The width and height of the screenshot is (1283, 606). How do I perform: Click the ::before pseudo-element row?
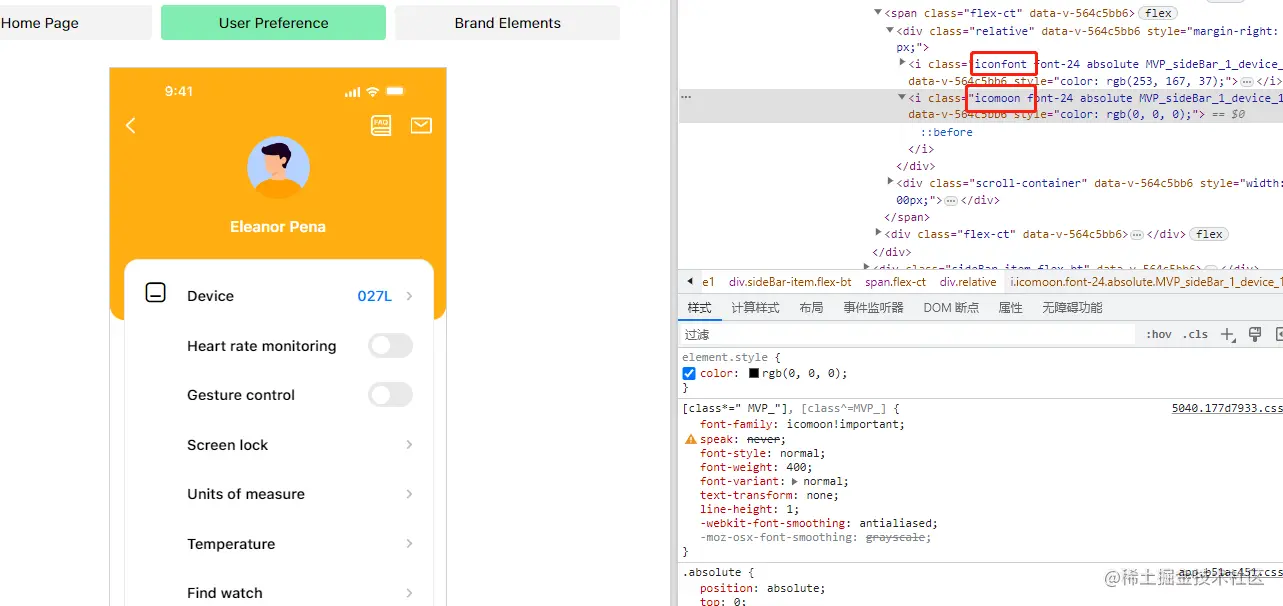[x=946, y=132]
